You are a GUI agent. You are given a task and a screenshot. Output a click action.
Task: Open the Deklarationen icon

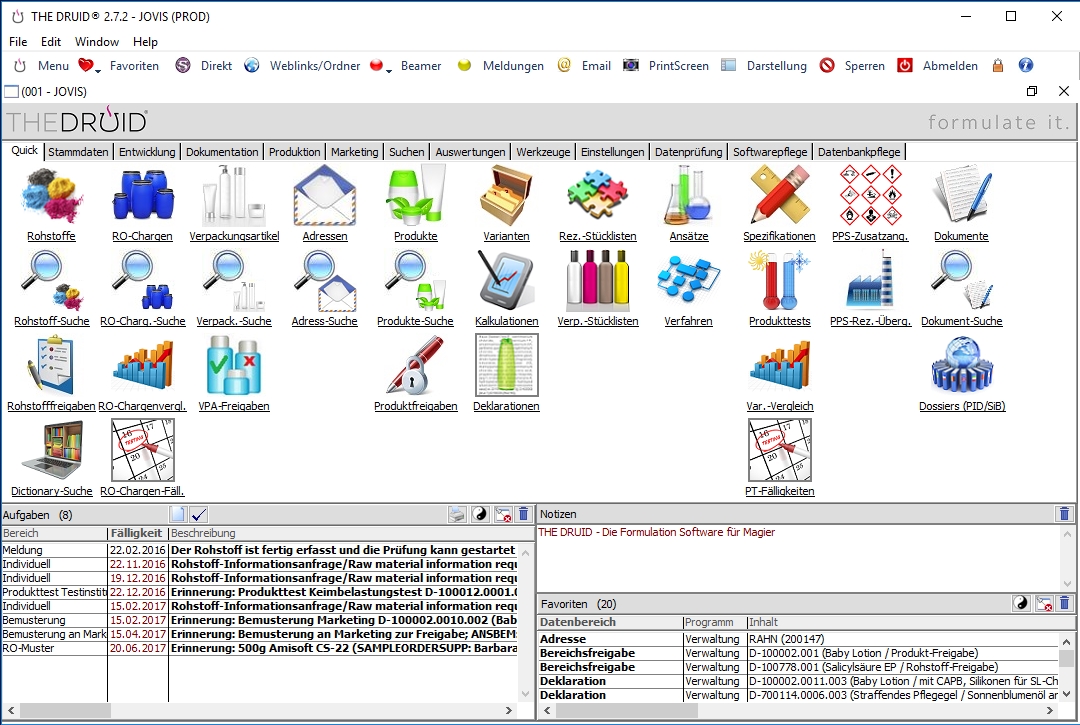click(506, 366)
